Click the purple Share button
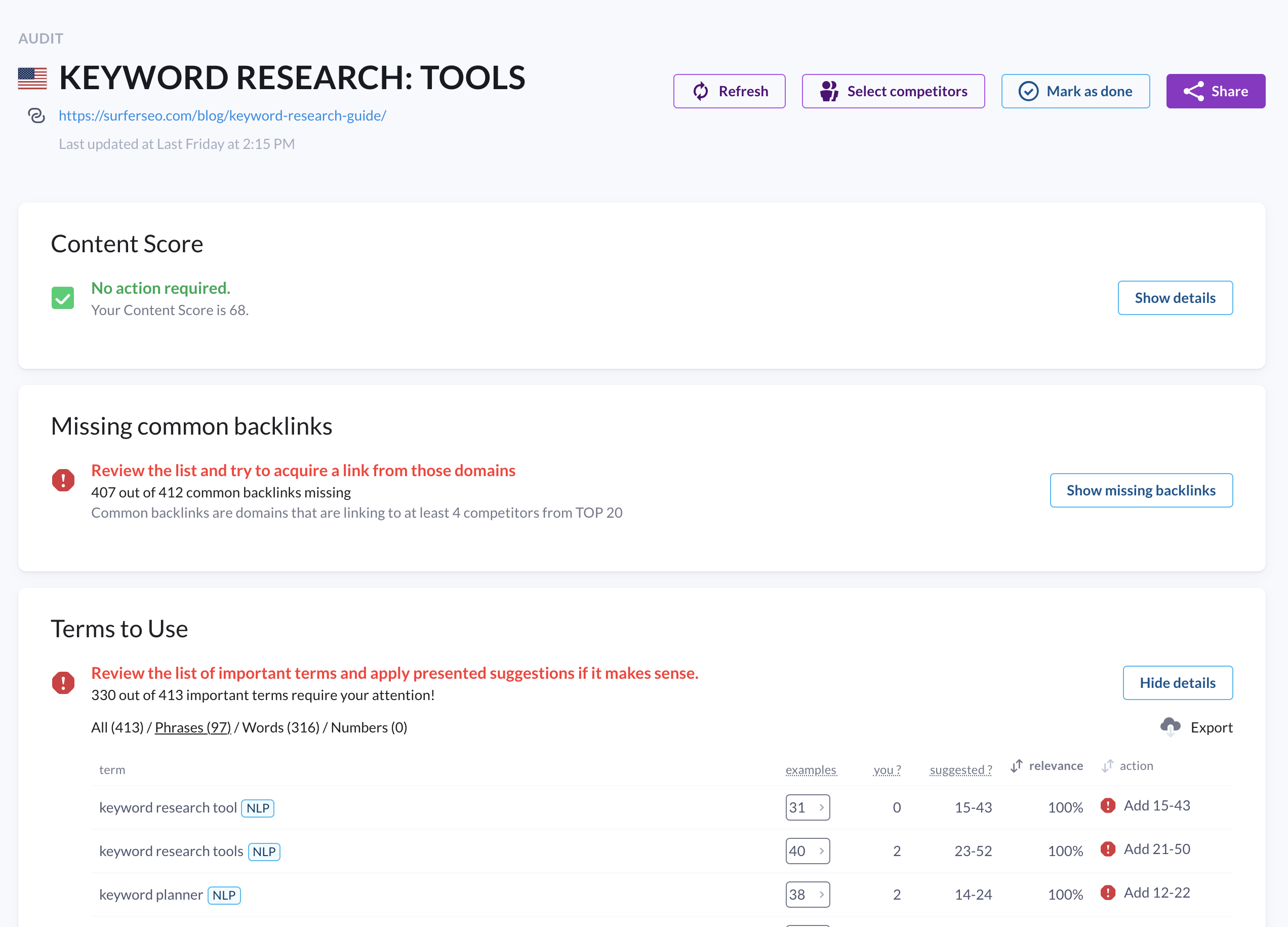Screen dimensions: 1288x927 click(1215, 91)
